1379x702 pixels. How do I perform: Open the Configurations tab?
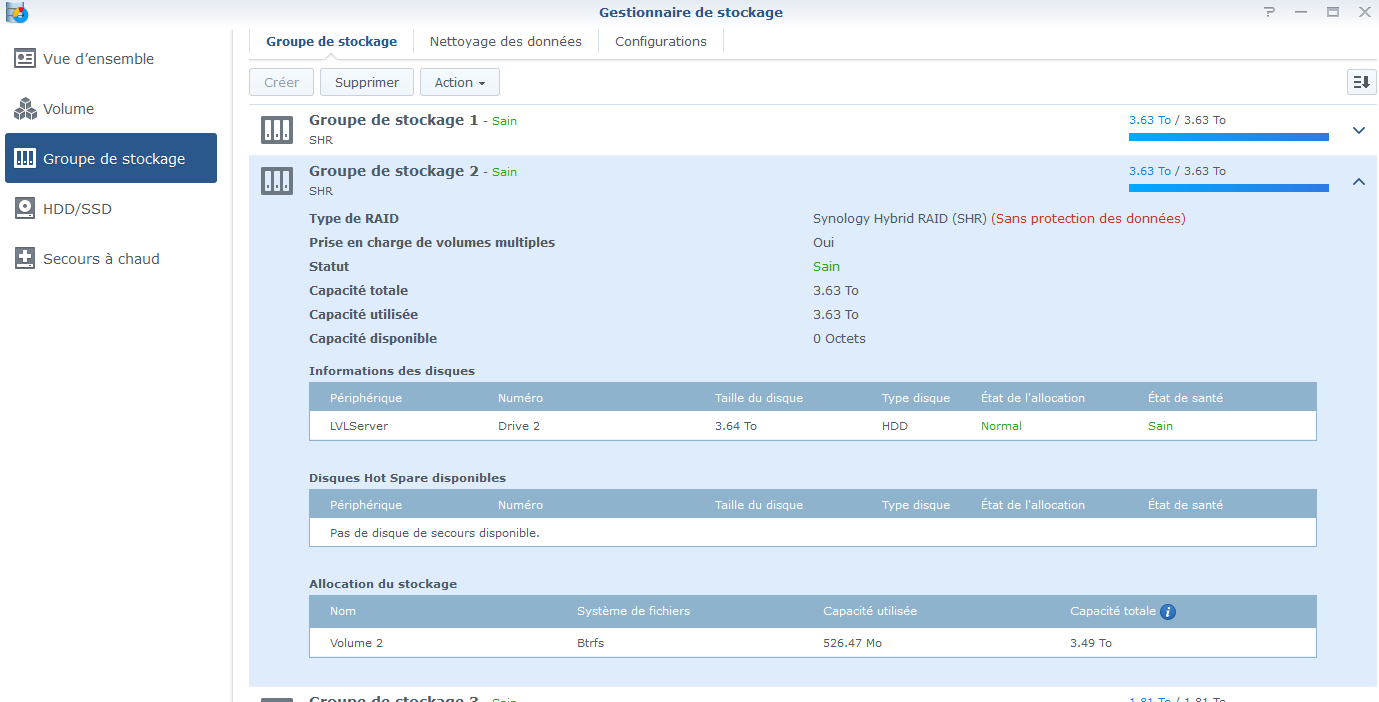660,42
